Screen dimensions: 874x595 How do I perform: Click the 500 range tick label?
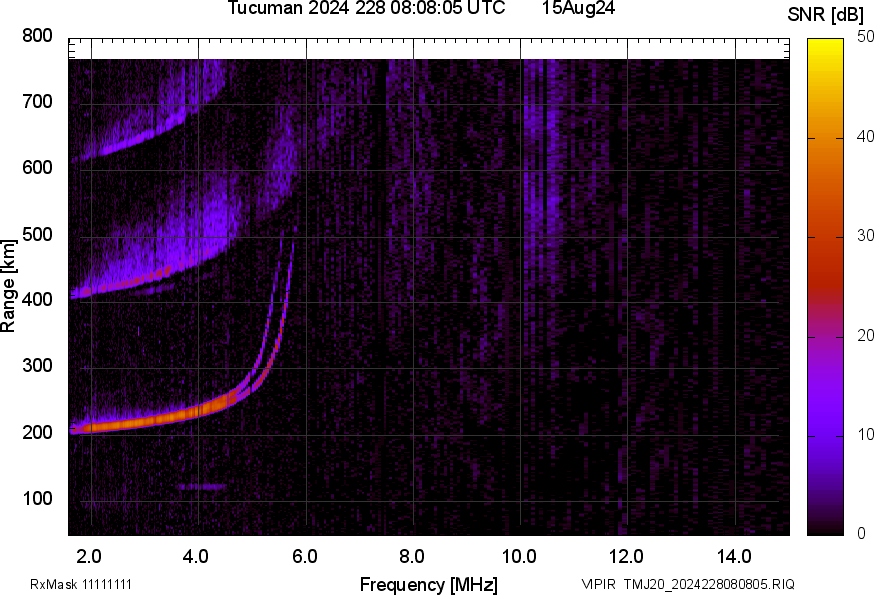pyautogui.click(x=37, y=234)
